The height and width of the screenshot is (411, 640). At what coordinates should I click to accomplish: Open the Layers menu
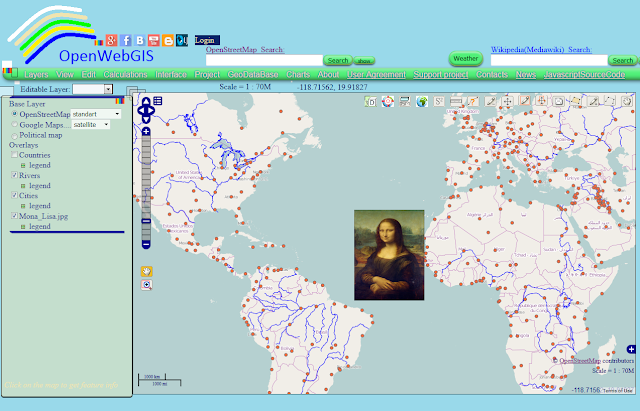coord(36,74)
